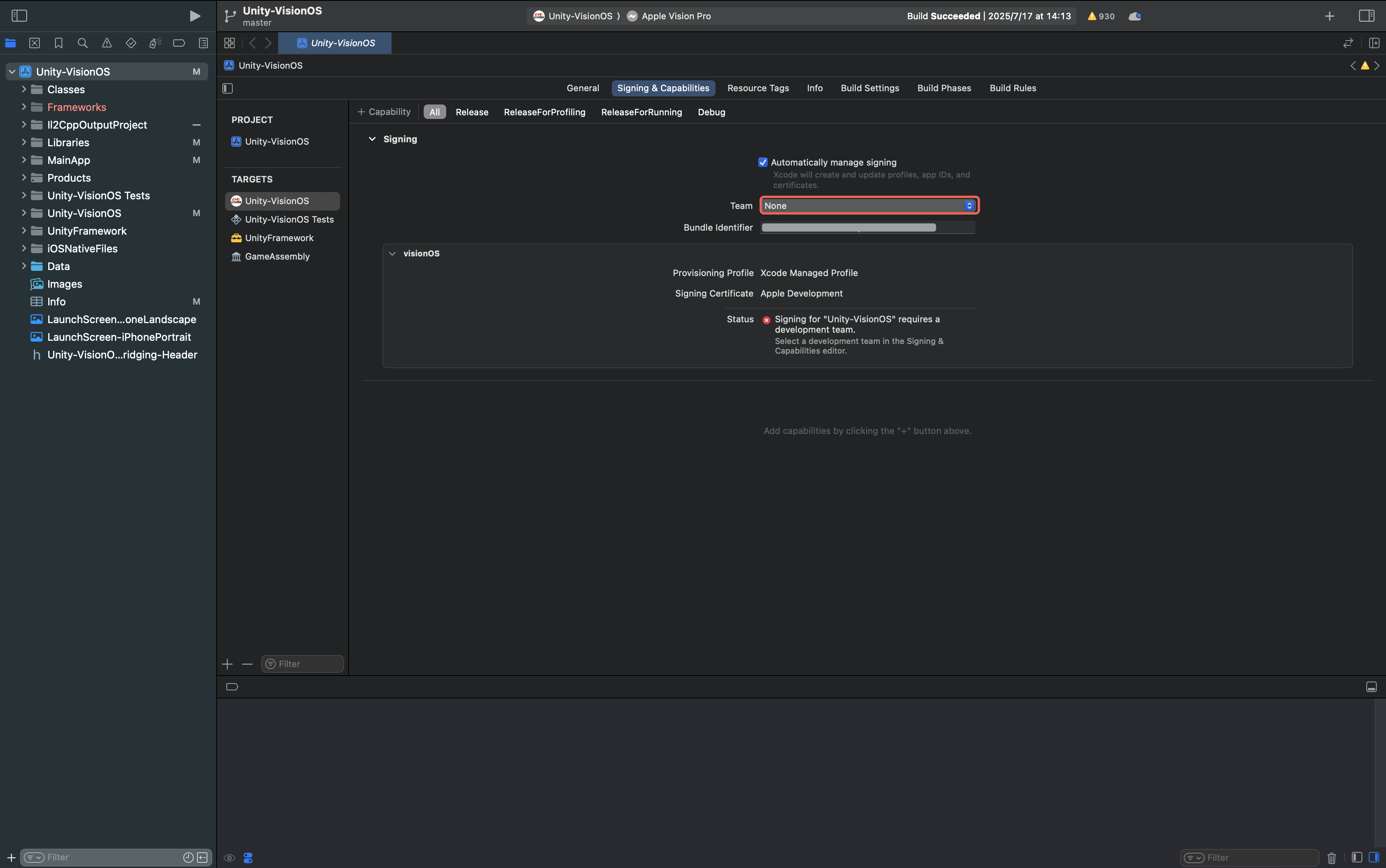The height and width of the screenshot is (868, 1386).
Task: Go forward in editor history
Action: point(268,43)
